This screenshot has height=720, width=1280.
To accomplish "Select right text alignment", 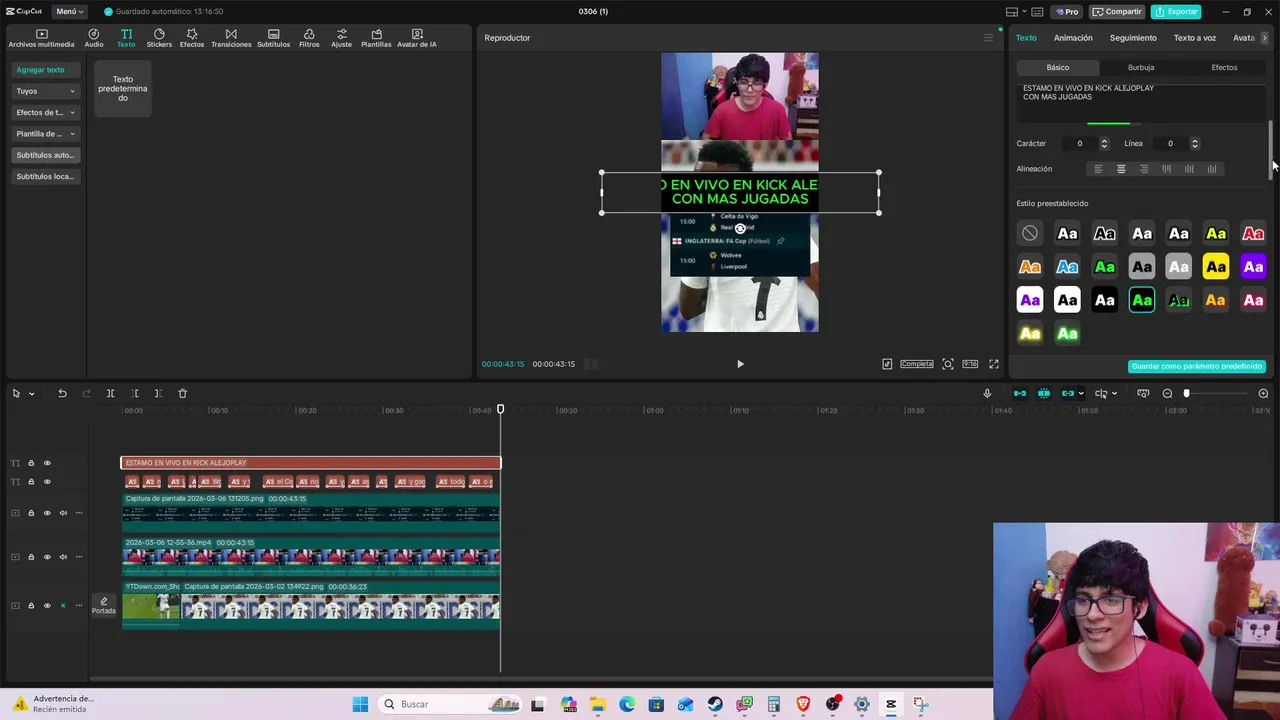I will pos(1144,169).
